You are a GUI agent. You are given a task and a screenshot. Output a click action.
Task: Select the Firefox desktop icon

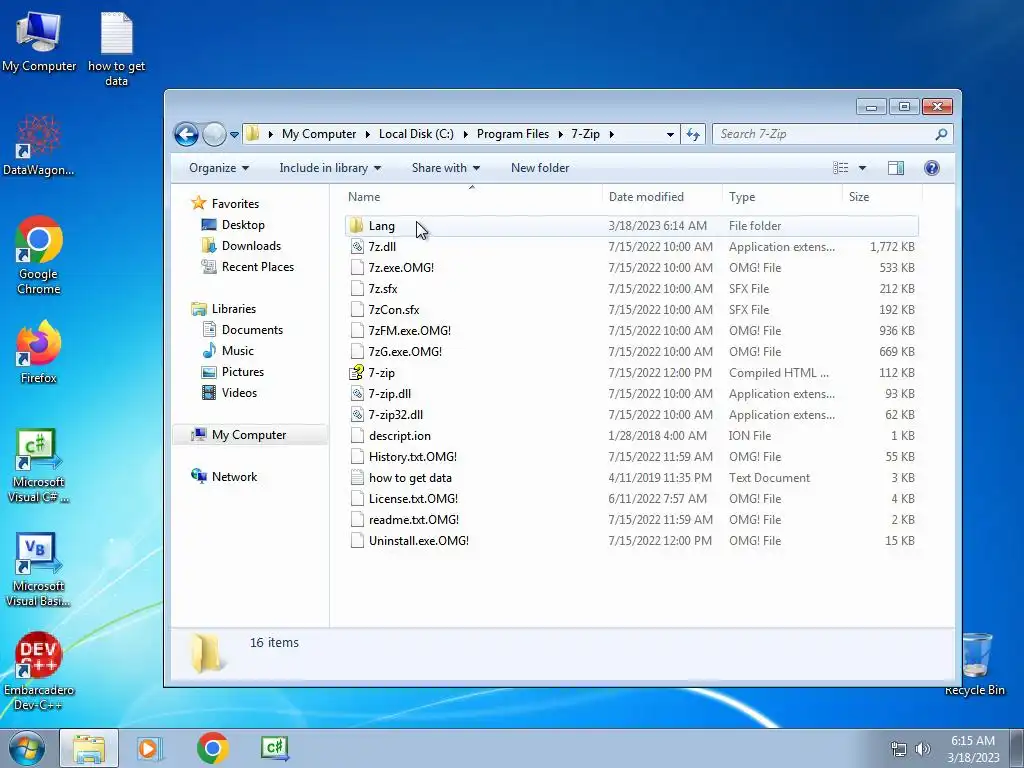coord(39,352)
